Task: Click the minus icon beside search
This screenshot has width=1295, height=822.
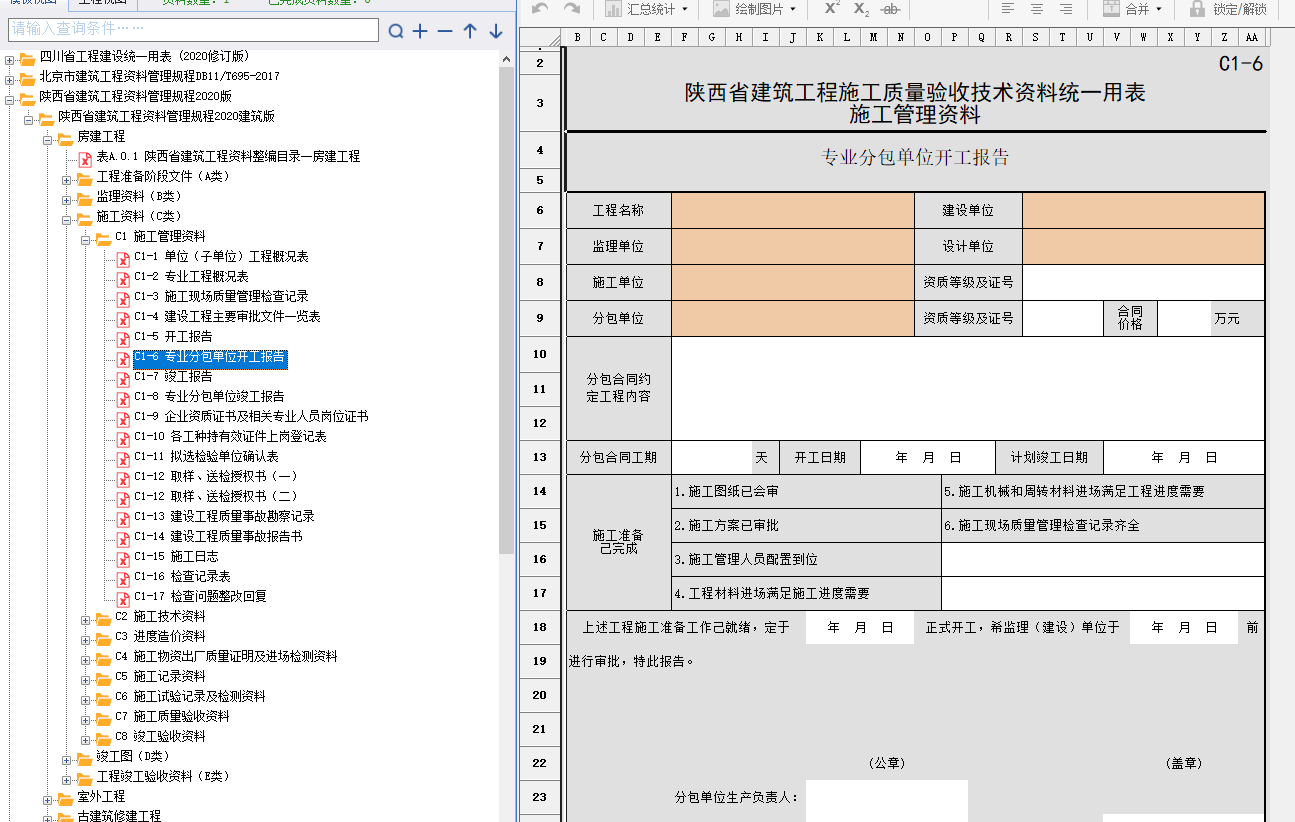Action: click(x=445, y=31)
